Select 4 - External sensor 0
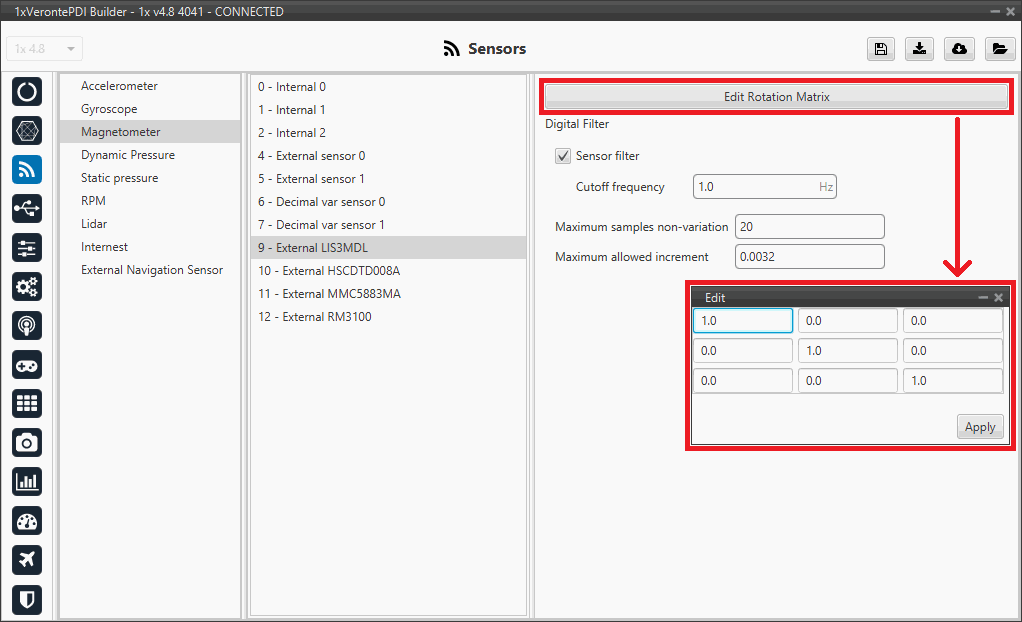1022x622 pixels. click(x=311, y=156)
